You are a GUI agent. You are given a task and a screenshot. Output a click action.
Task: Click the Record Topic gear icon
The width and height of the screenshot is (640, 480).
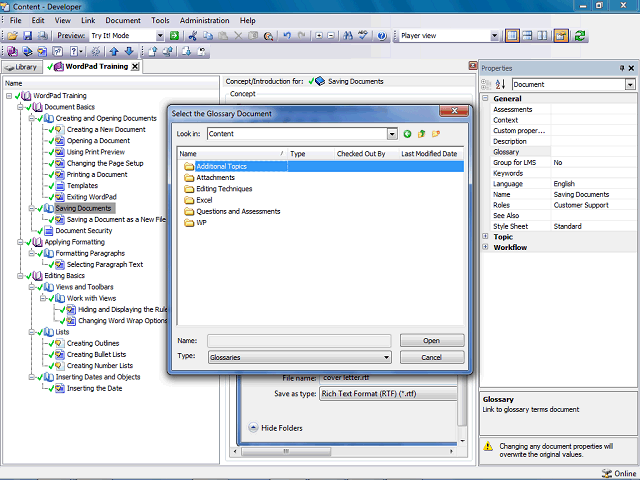[96, 51]
